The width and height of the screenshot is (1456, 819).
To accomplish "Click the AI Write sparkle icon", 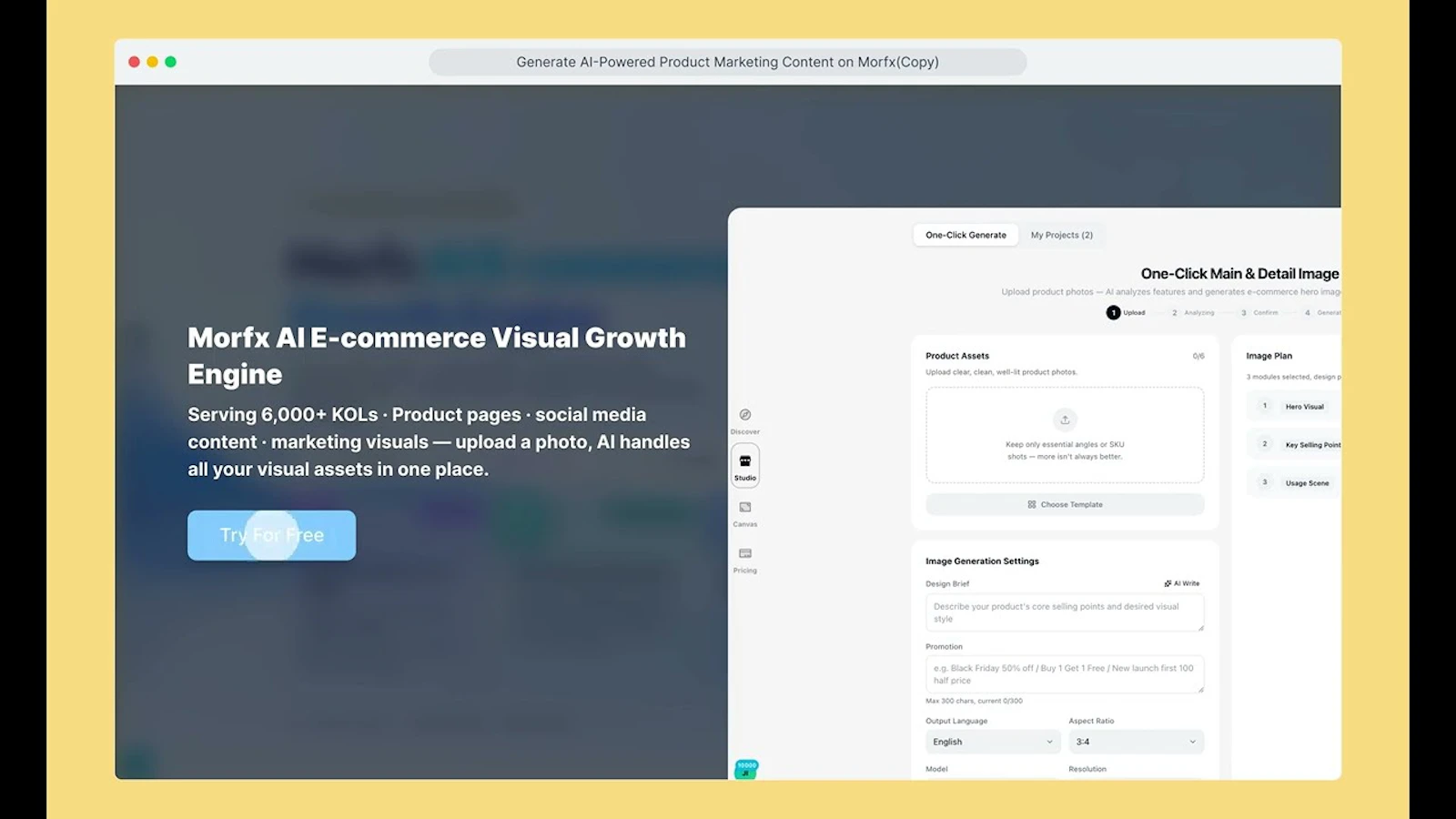I will [x=1168, y=583].
